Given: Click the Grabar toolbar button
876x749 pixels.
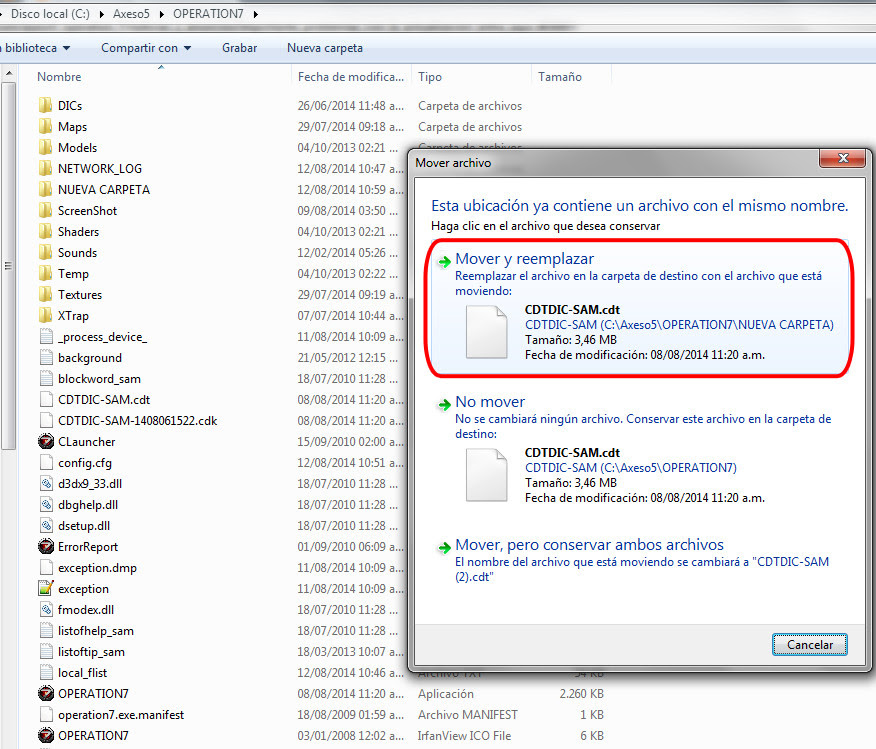Looking at the screenshot, I should [239, 48].
